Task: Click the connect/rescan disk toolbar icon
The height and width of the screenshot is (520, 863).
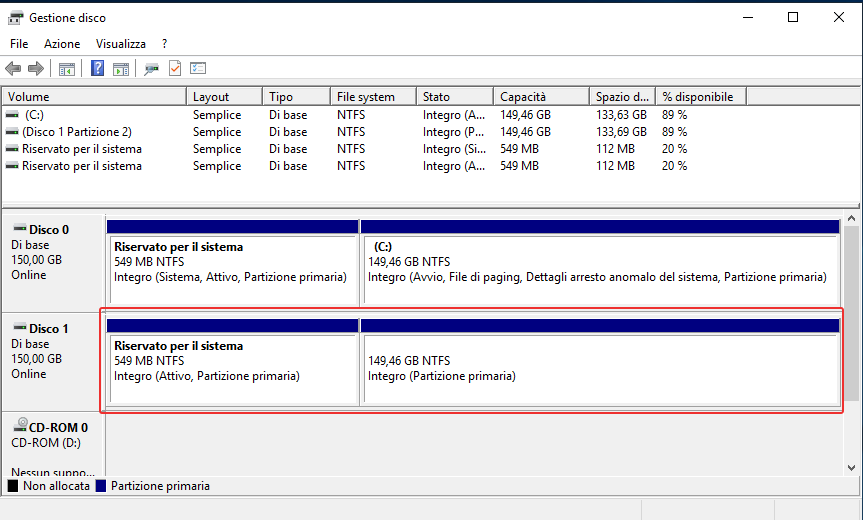Action: [x=151, y=69]
